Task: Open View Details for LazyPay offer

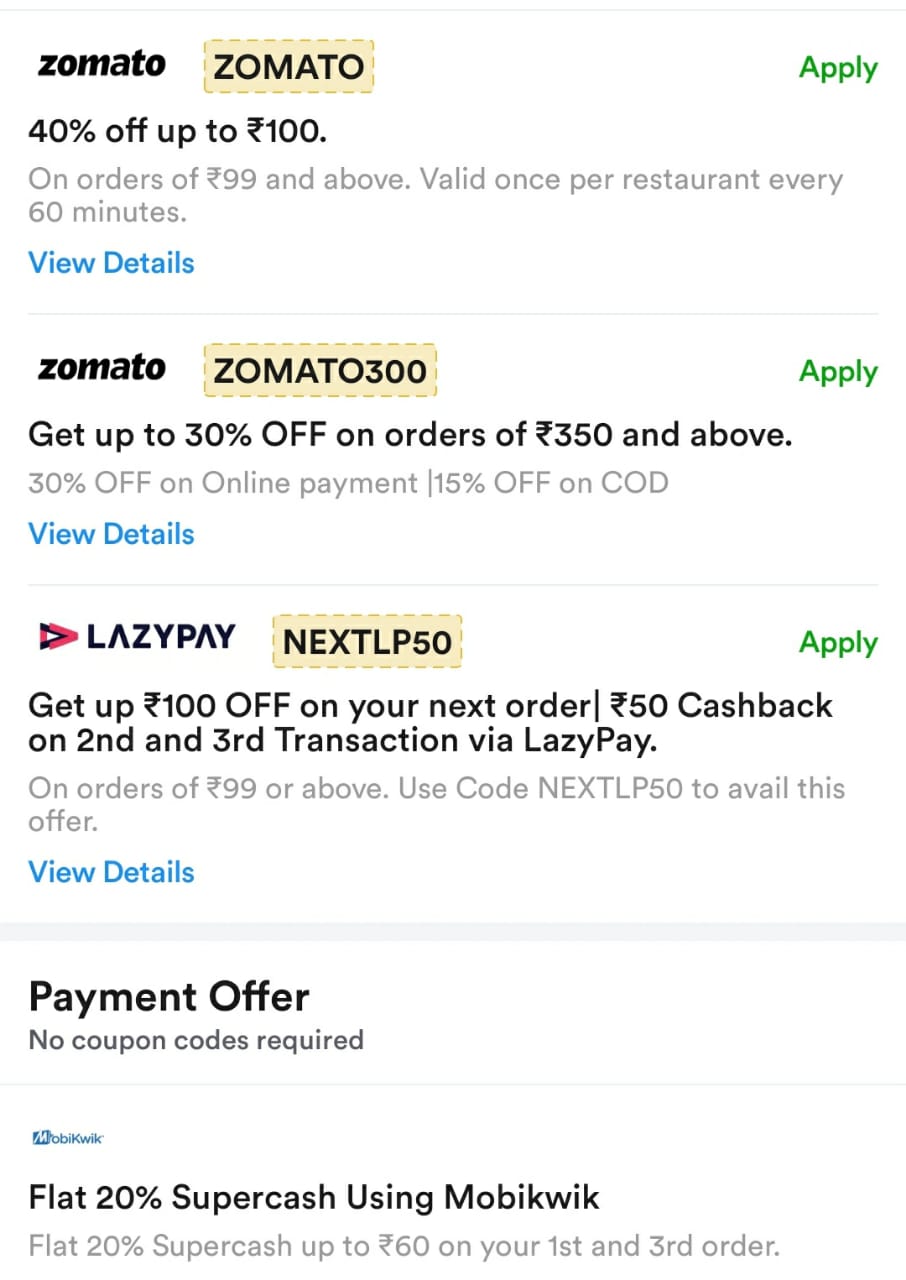Action: [111, 872]
